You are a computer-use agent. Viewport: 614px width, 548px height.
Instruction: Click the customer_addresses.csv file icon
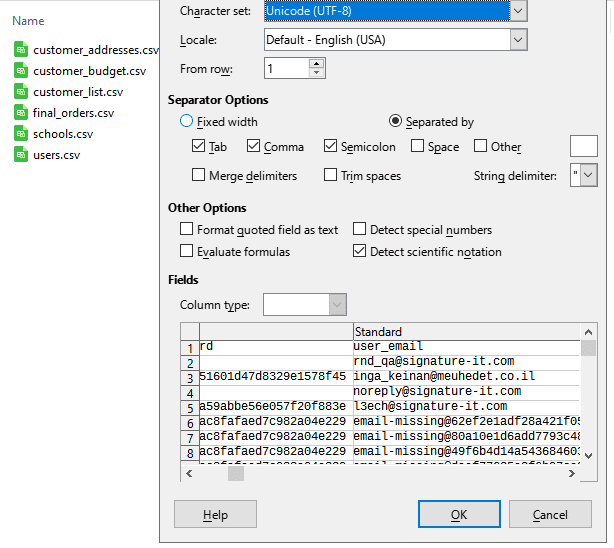[21, 49]
